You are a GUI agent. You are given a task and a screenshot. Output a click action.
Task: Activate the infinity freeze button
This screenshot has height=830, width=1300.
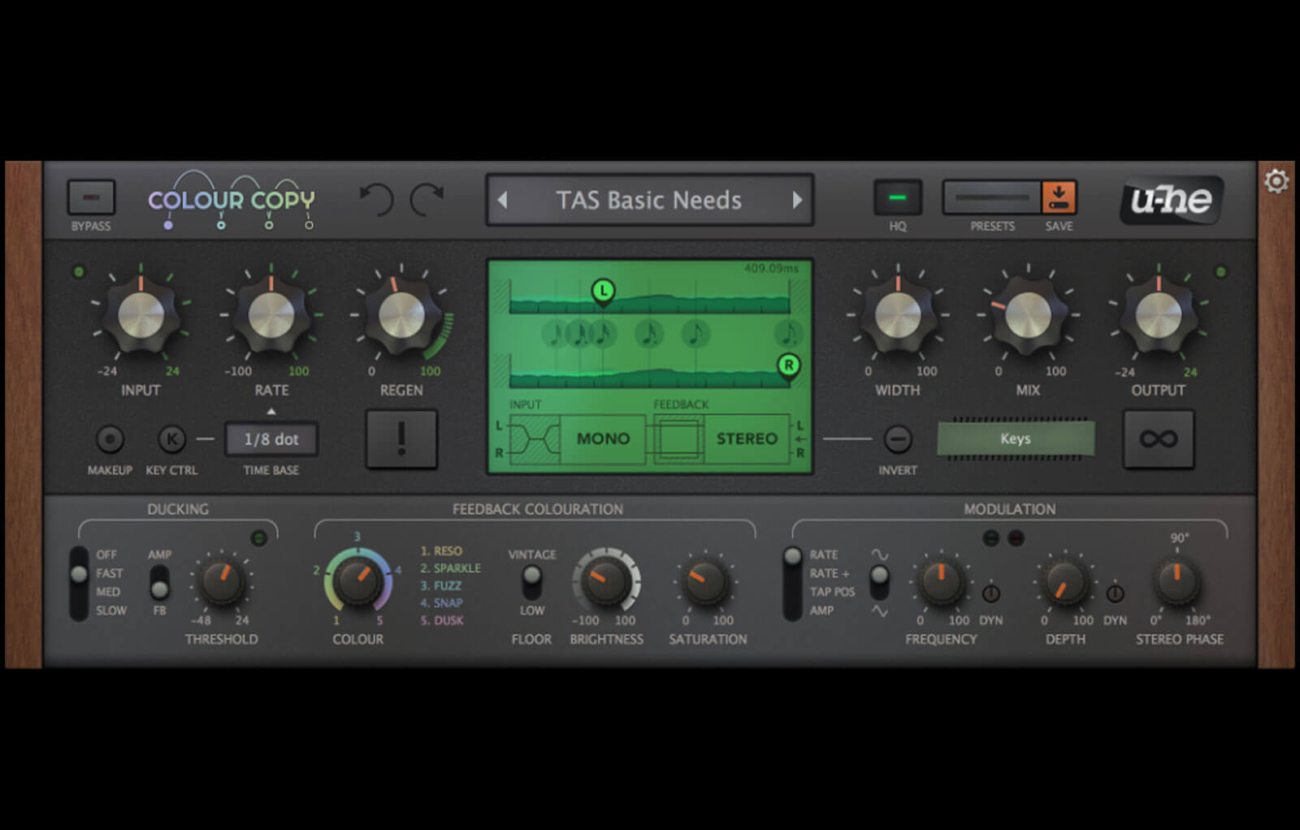1158,439
